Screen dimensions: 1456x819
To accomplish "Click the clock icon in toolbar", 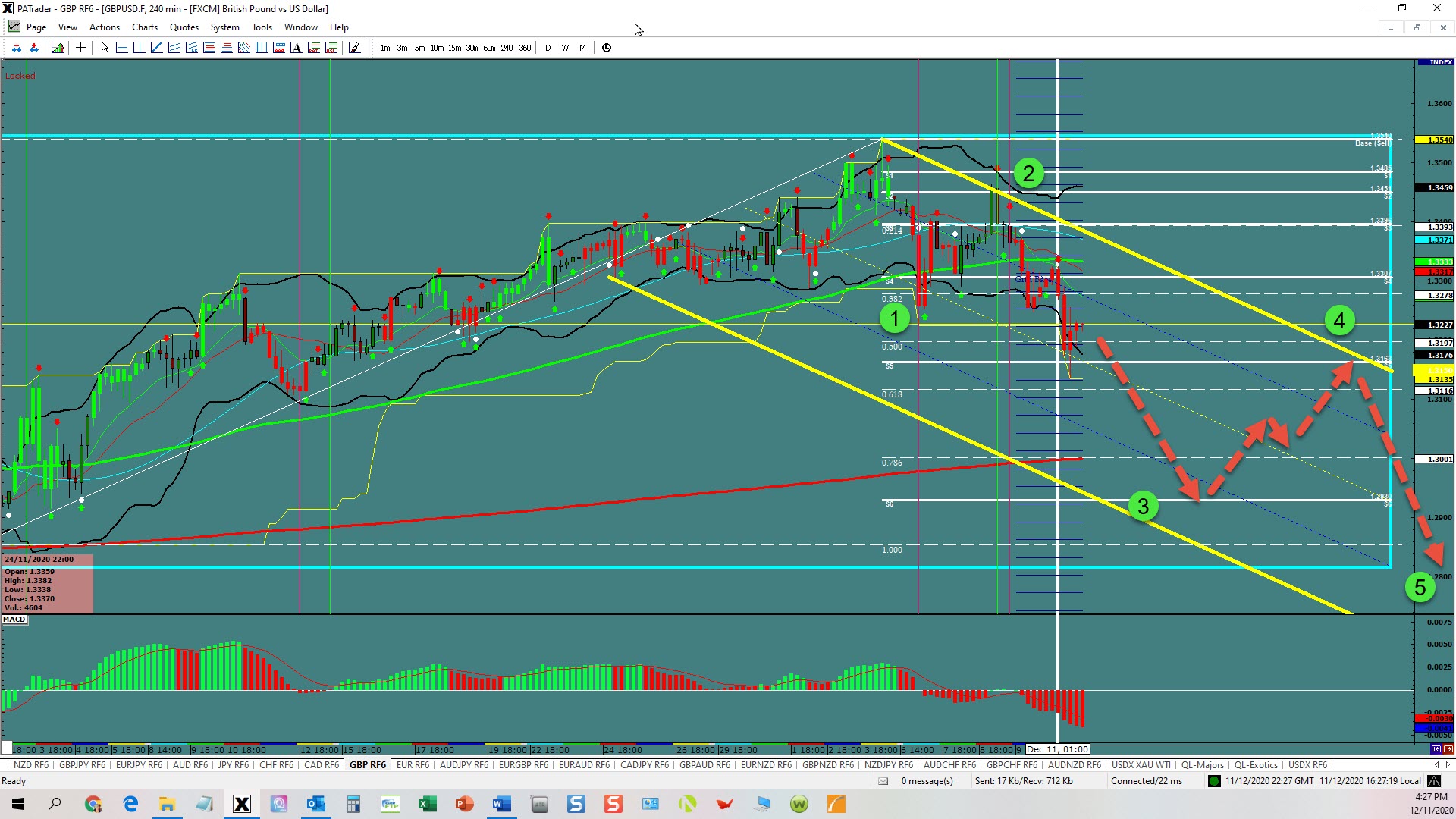I will tap(607, 48).
